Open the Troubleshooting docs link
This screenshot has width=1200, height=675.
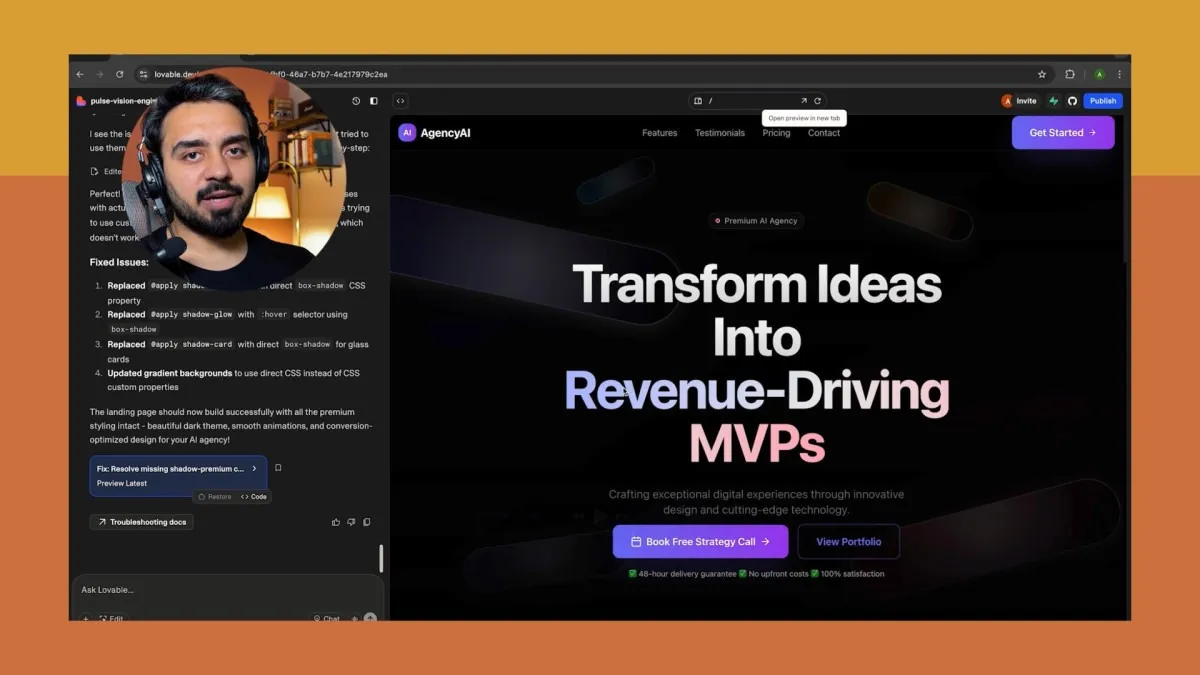click(x=141, y=522)
